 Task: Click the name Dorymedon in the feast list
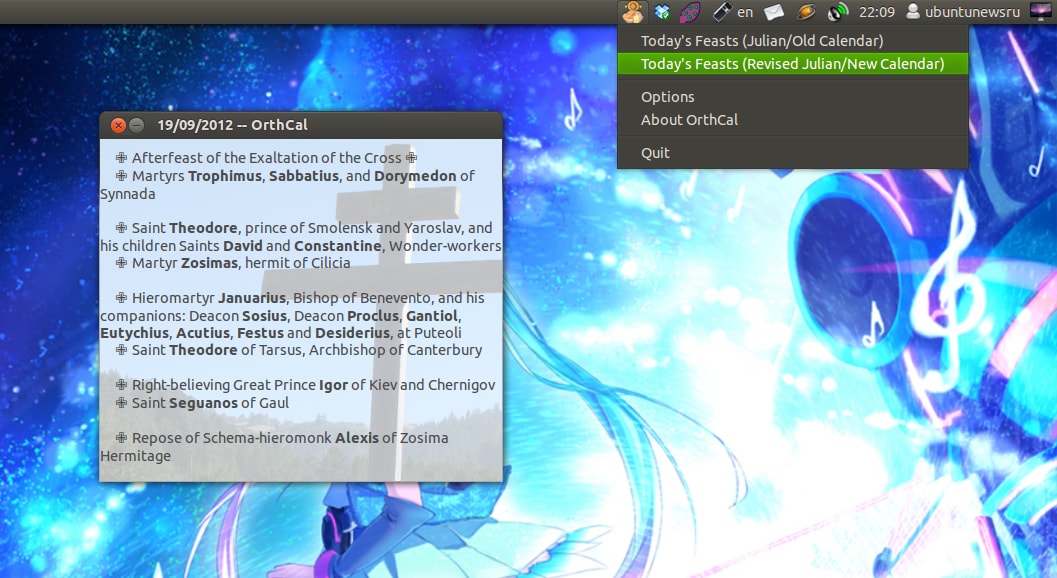tap(415, 176)
